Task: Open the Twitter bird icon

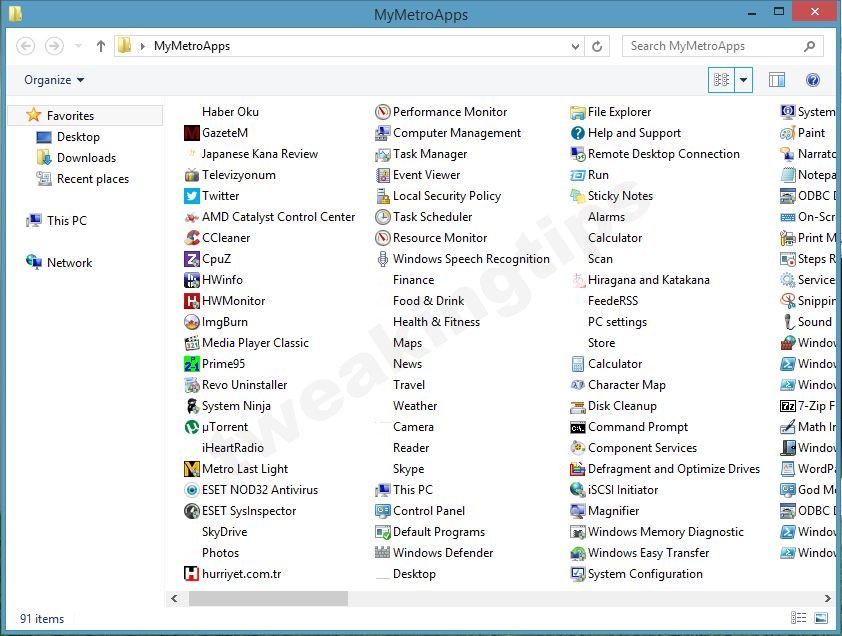Action: pyautogui.click(x=192, y=196)
